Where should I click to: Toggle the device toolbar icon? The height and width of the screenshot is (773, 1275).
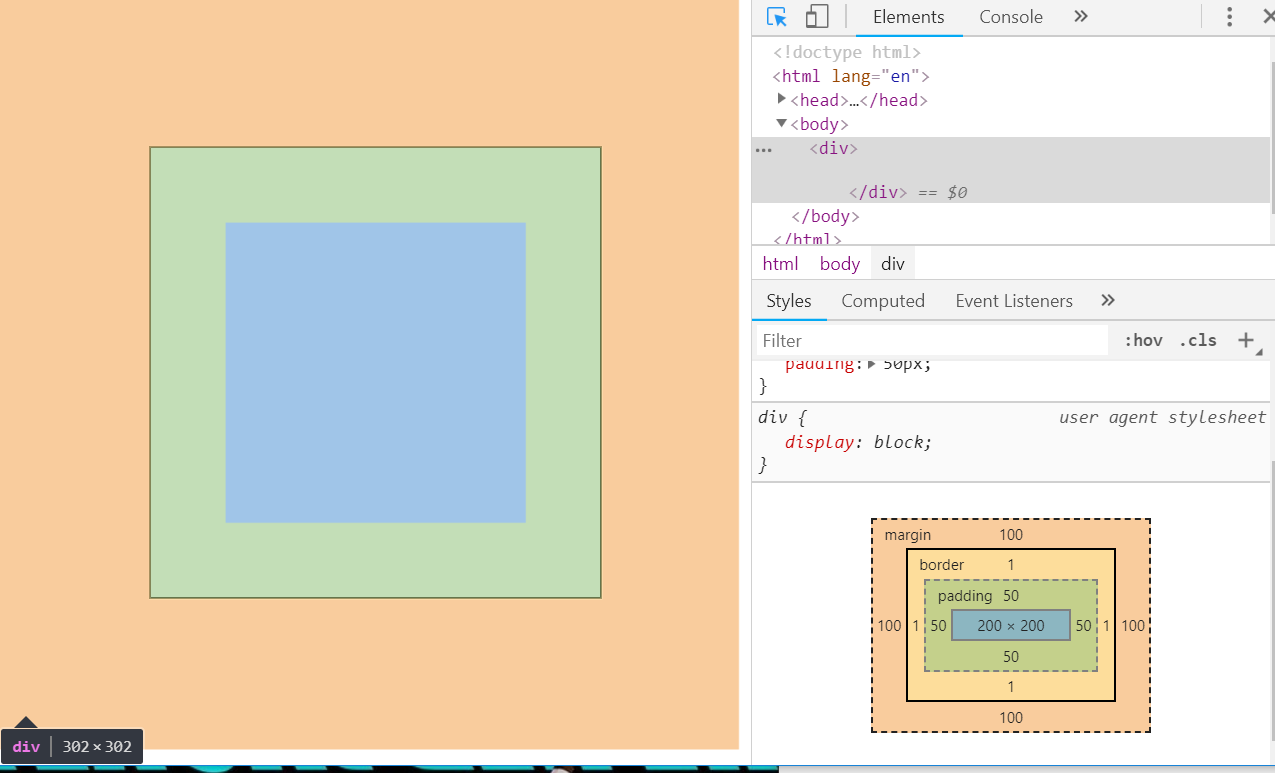click(817, 17)
